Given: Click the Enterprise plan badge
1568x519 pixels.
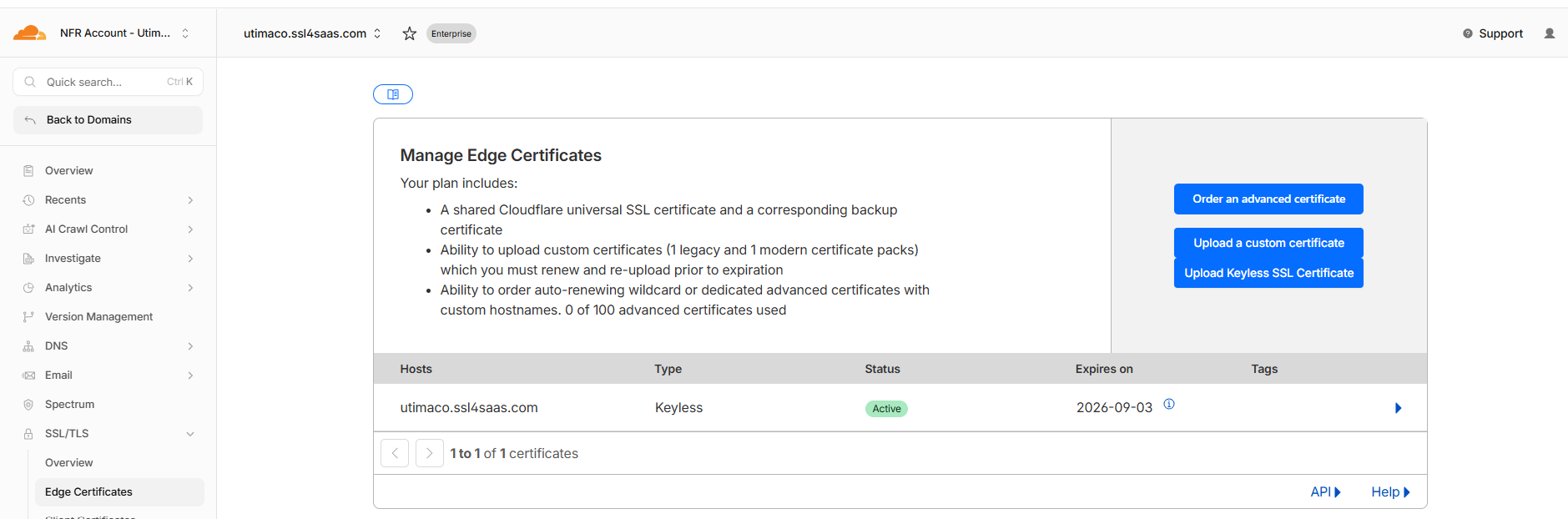Looking at the screenshot, I should tap(451, 33).
